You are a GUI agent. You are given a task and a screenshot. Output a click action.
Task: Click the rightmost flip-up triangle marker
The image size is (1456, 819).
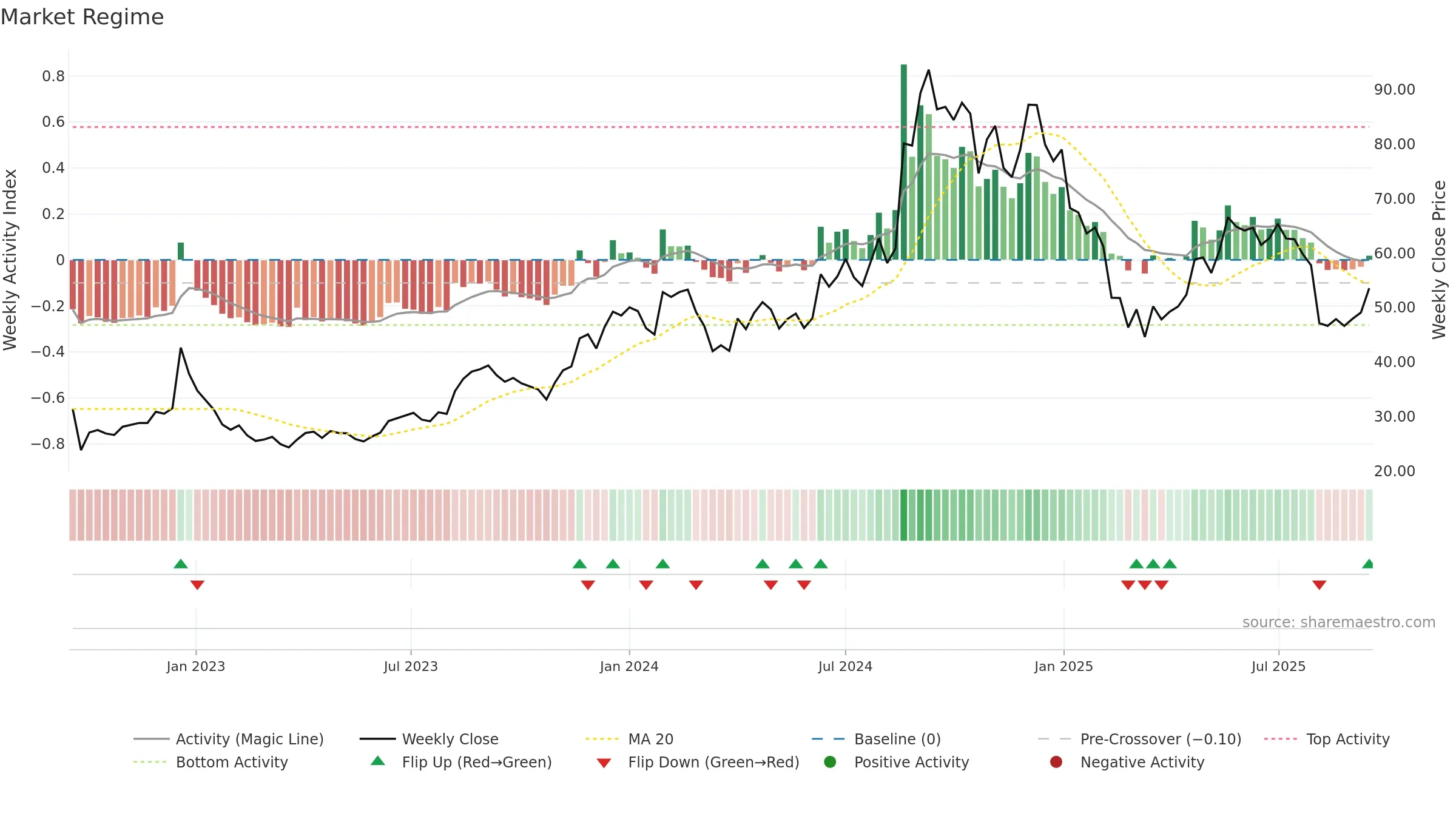pyautogui.click(x=1367, y=564)
